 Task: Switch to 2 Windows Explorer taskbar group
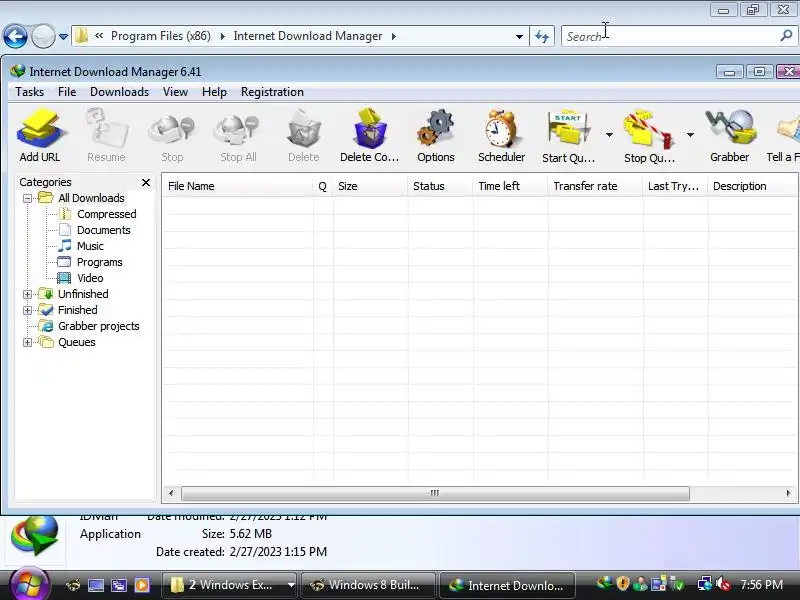[x=230, y=585]
